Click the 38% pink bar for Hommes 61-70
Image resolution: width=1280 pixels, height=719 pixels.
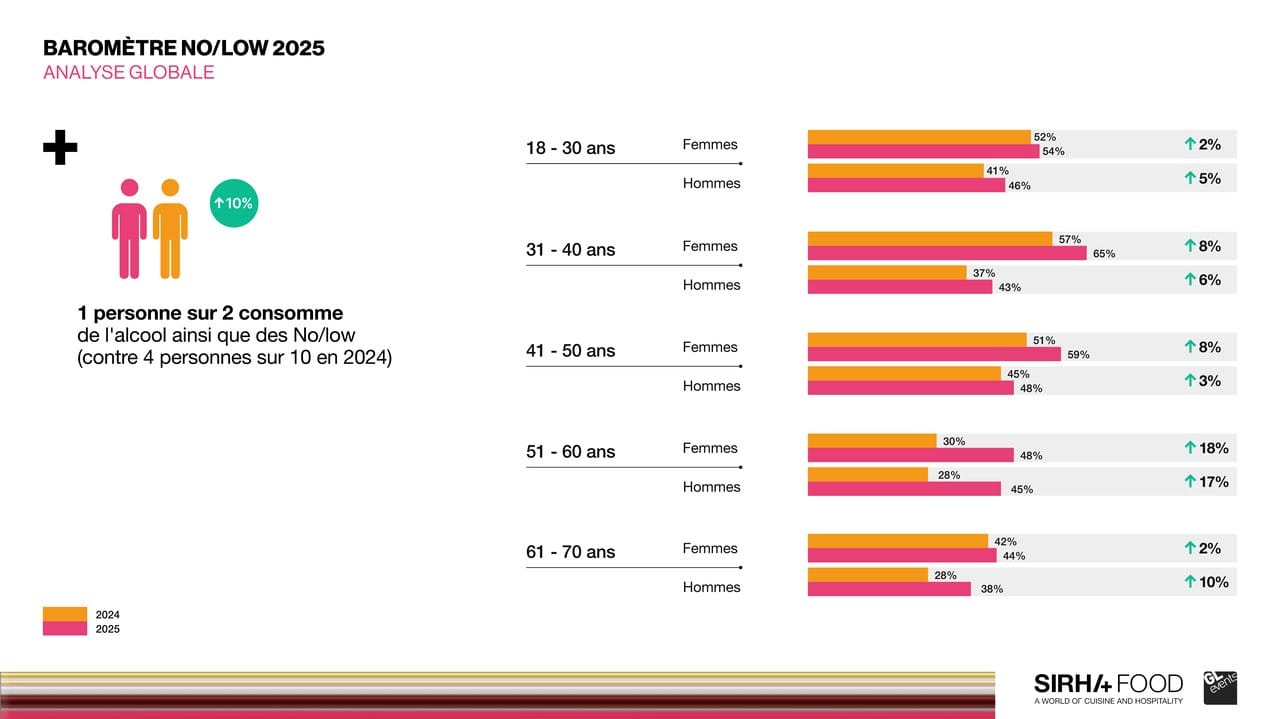coord(888,589)
